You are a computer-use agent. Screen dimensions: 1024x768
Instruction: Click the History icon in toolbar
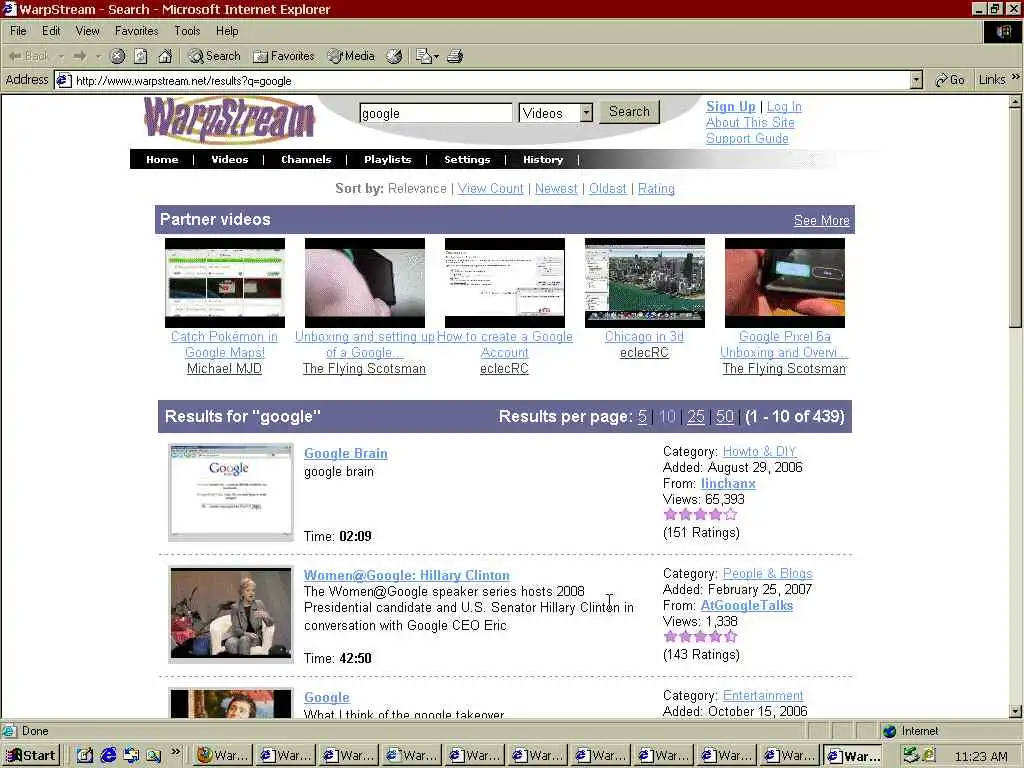pyautogui.click(x=394, y=56)
